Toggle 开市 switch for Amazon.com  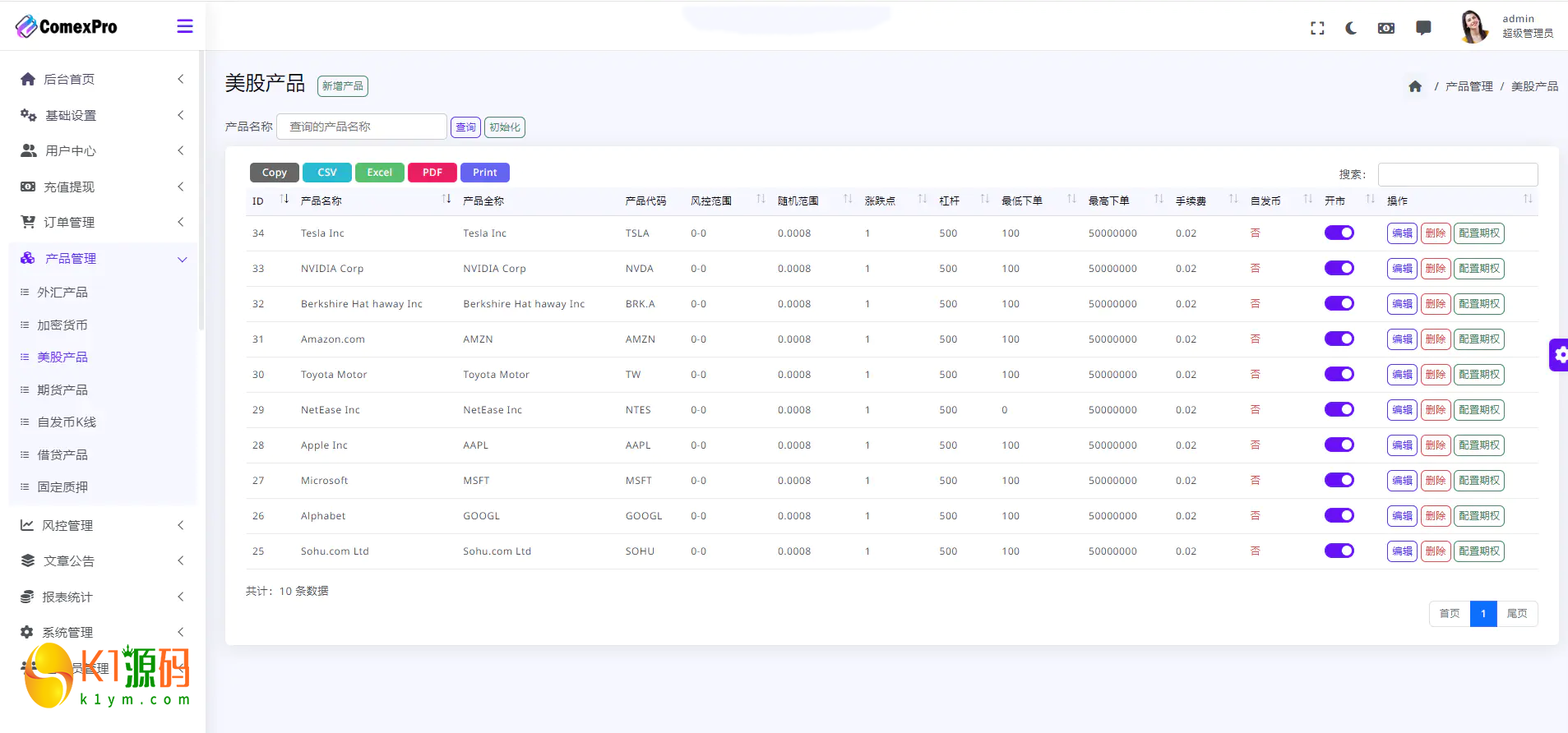[1339, 339]
